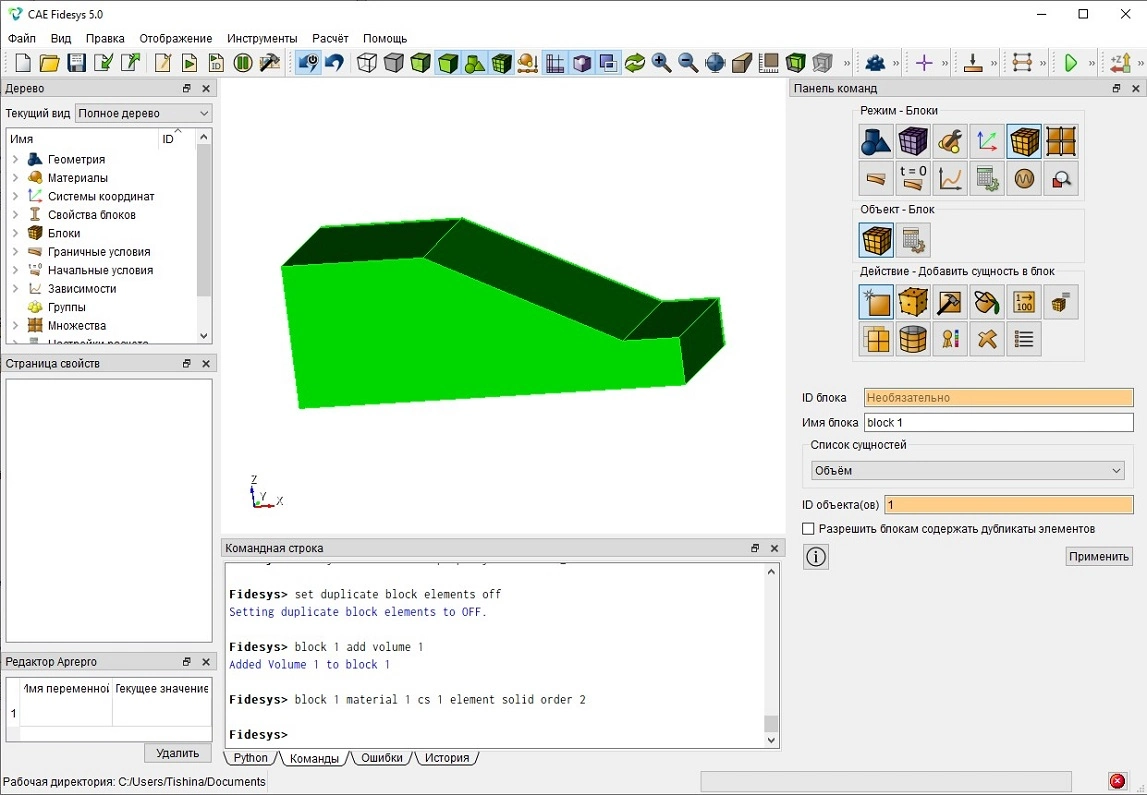The image size is (1147, 795).
Task: Toggle the green mesh cube display icon
Action: (502, 63)
